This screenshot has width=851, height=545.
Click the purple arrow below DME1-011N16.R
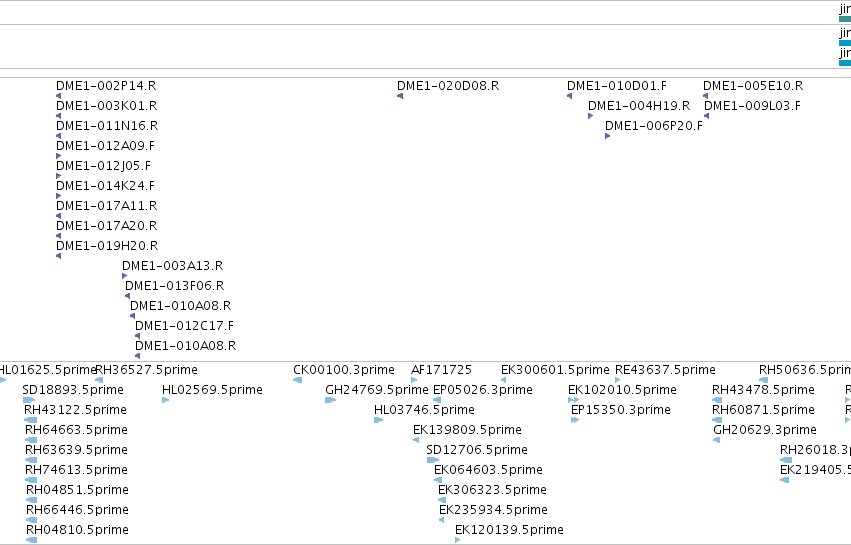pyautogui.click(x=59, y=136)
